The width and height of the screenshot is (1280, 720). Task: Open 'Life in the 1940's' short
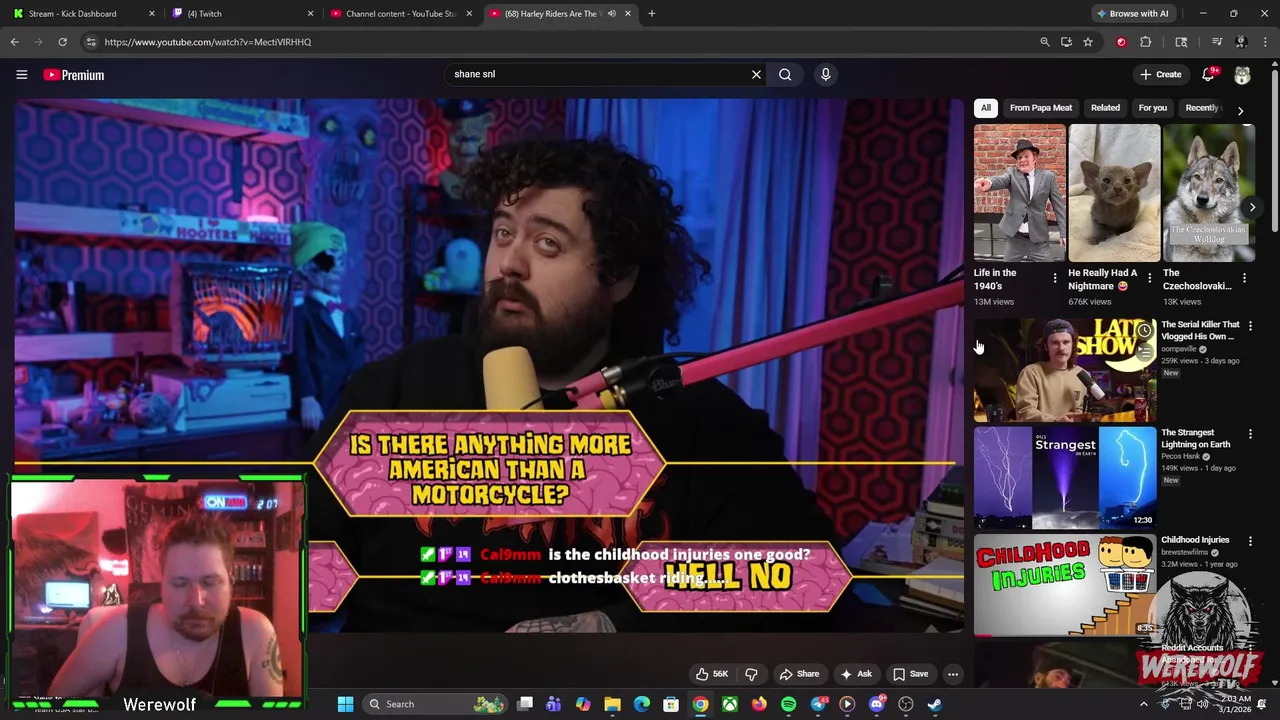click(1019, 193)
